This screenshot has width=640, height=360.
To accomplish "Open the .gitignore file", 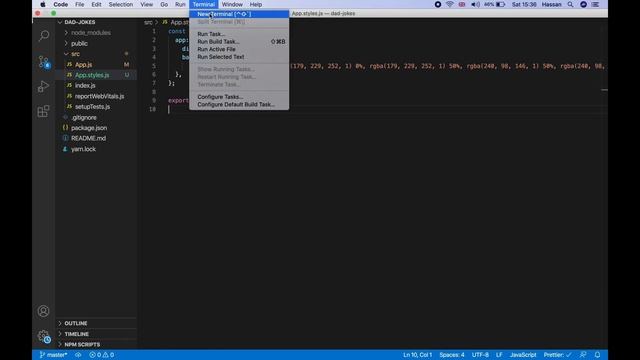I will coord(96,118).
